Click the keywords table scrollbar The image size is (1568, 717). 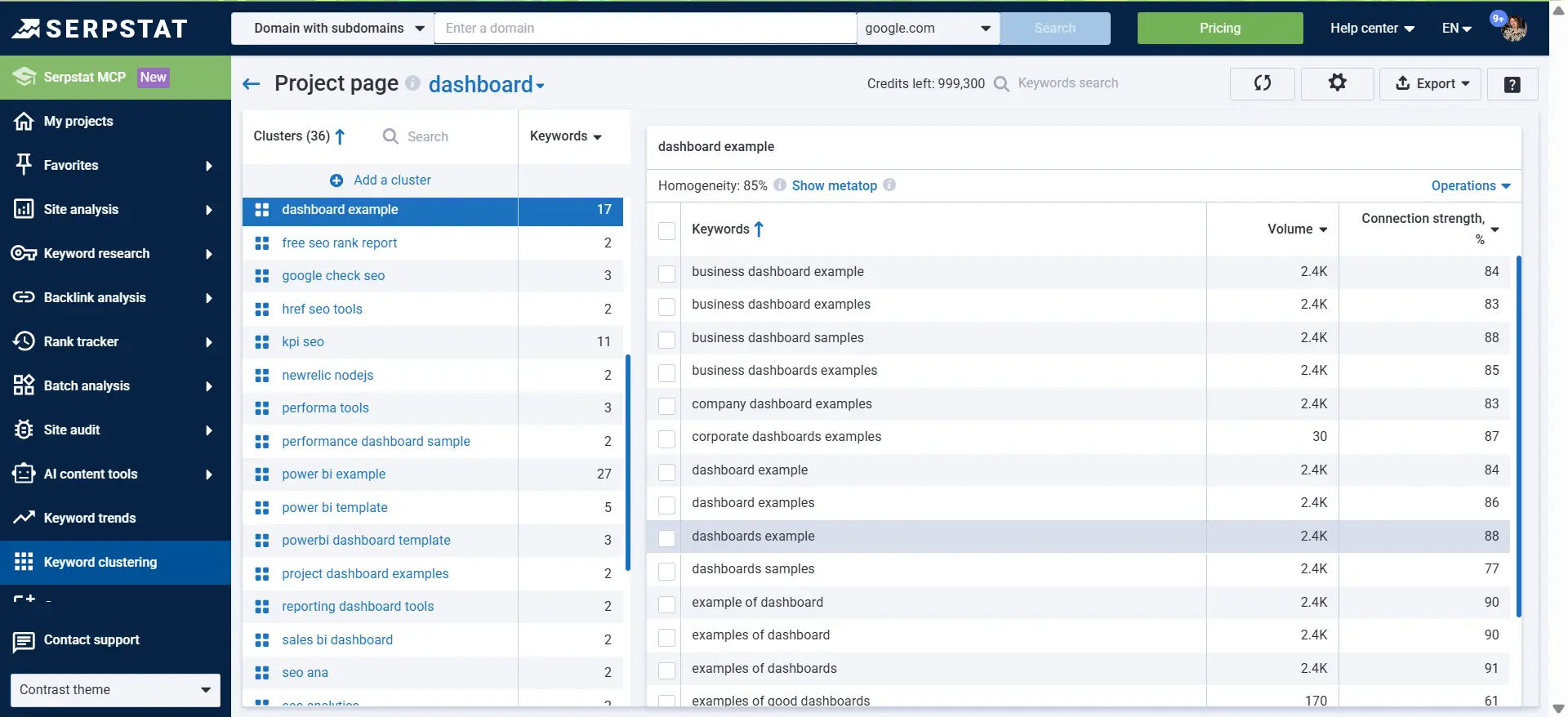click(x=1518, y=436)
